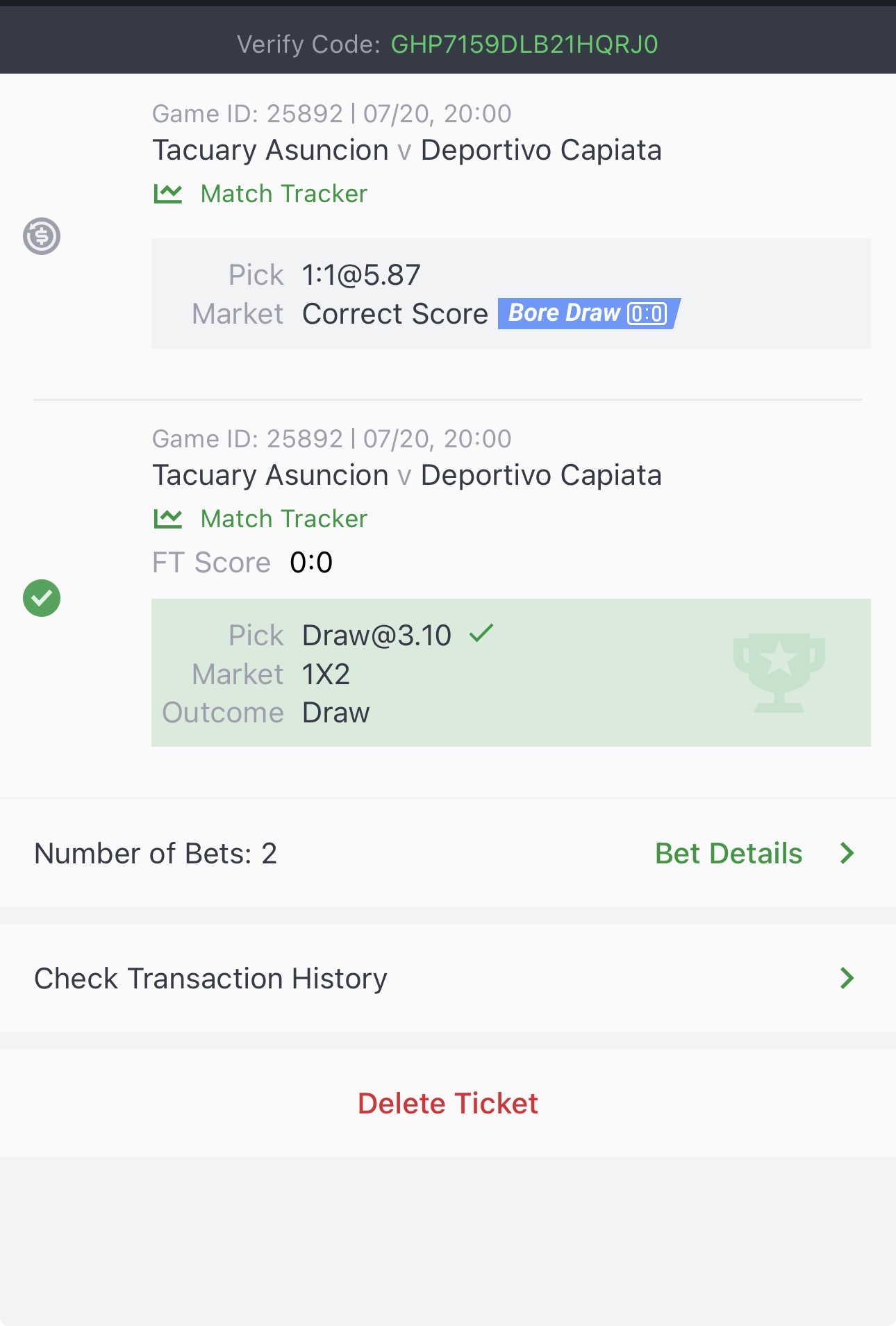Screen dimensions: 896x1326
Task: Tap the Delete Ticket button
Action: click(448, 1103)
